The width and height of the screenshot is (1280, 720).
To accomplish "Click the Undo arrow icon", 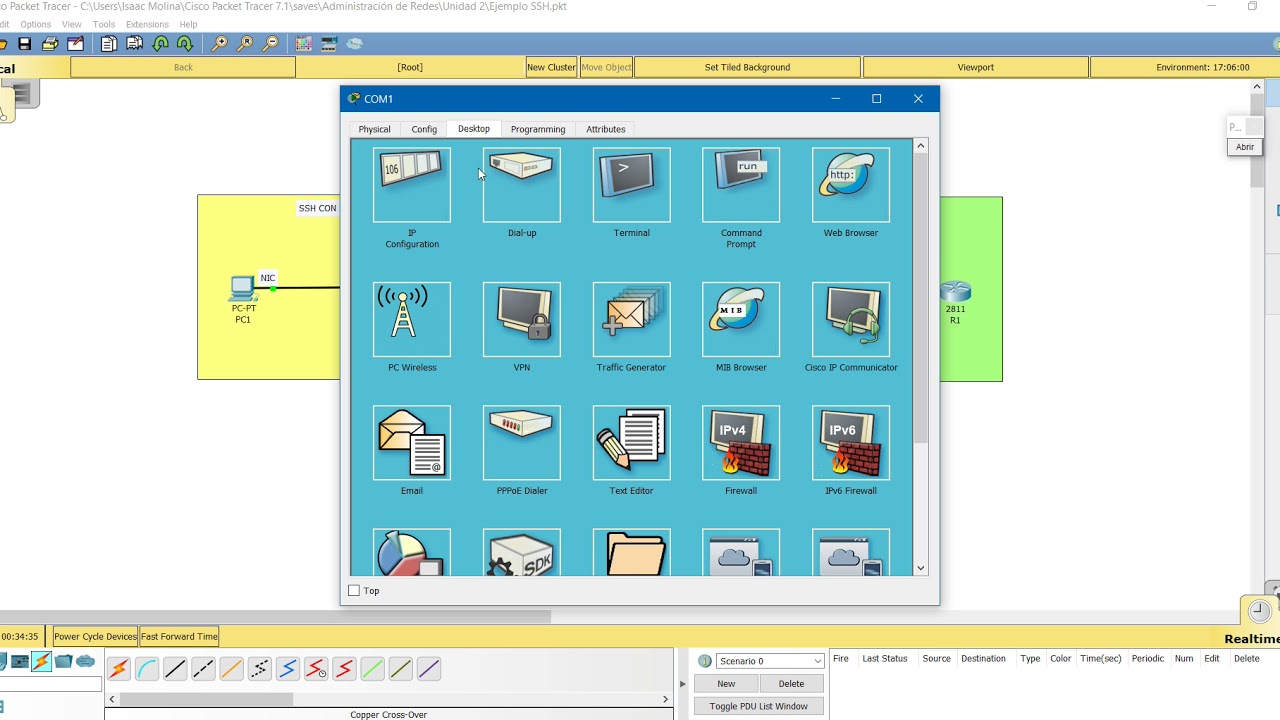I will (x=161, y=44).
